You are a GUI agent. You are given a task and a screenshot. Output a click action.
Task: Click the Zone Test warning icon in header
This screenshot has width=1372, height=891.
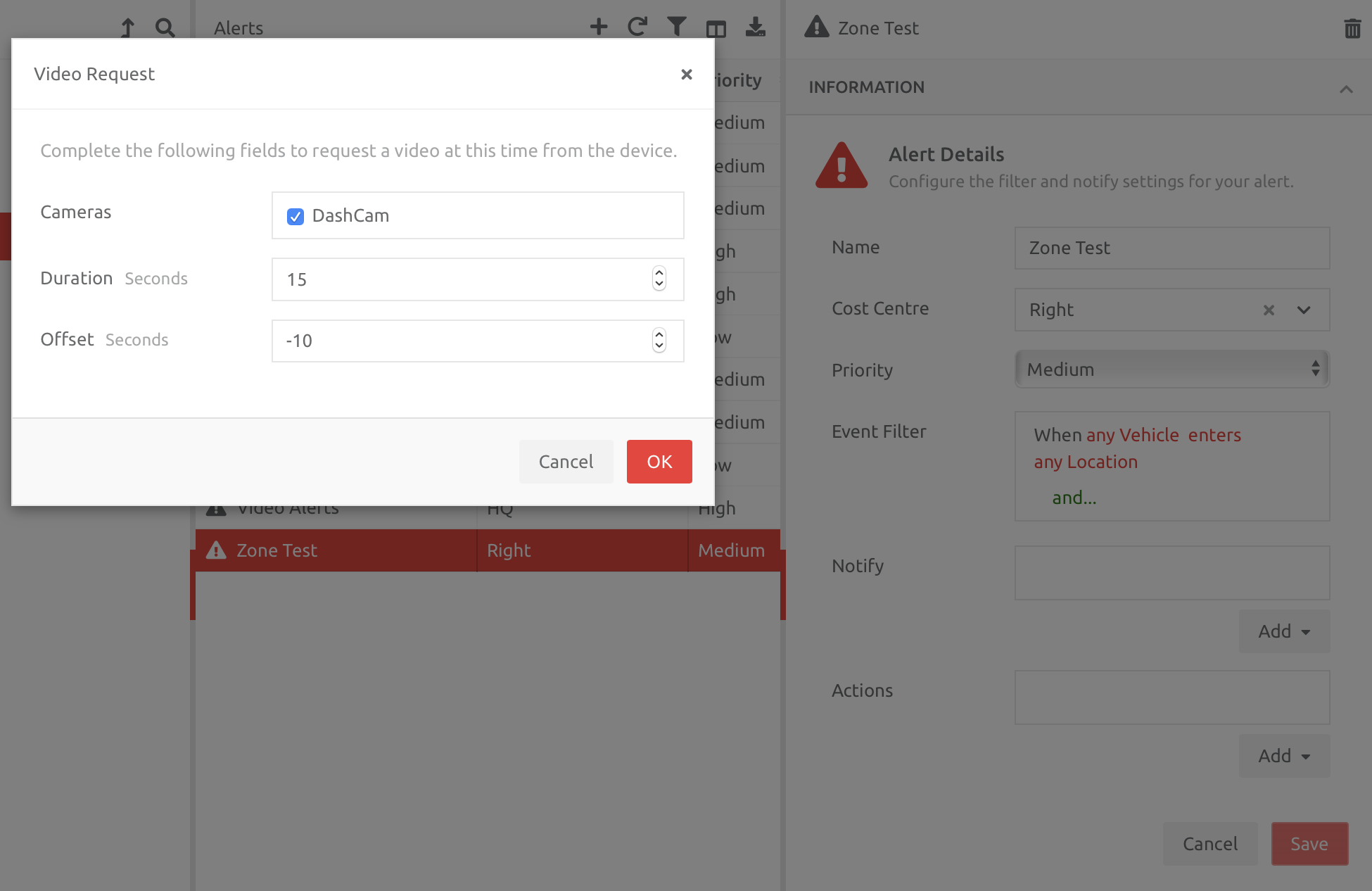point(816,27)
